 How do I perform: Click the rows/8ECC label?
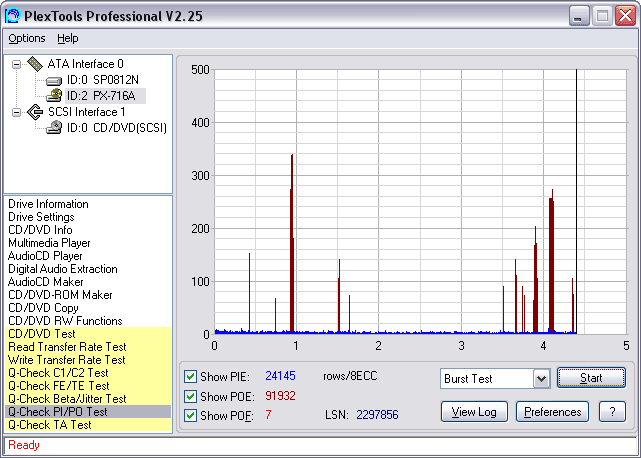pyautogui.click(x=350, y=376)
